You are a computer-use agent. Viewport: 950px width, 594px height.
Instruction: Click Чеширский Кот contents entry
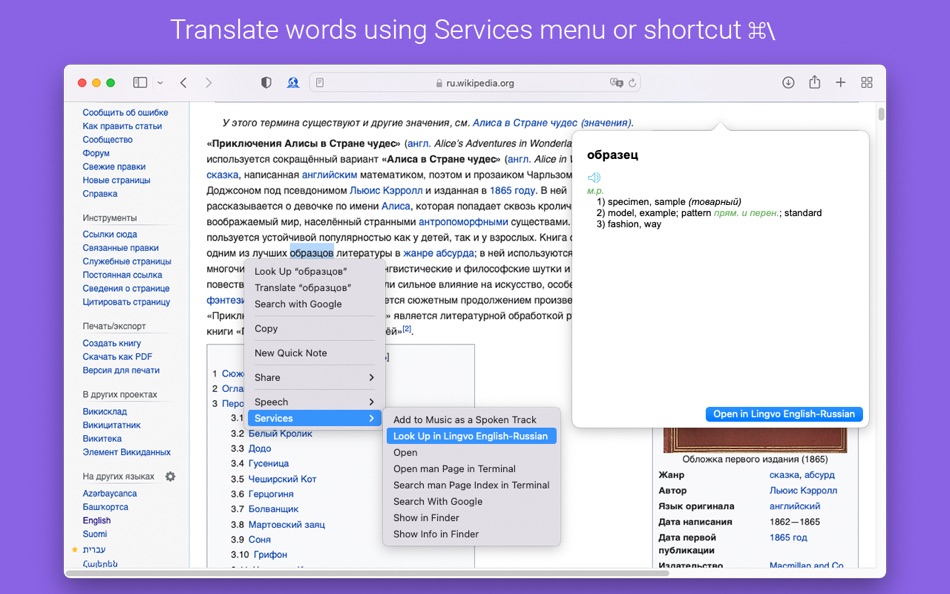coord(282,479)
